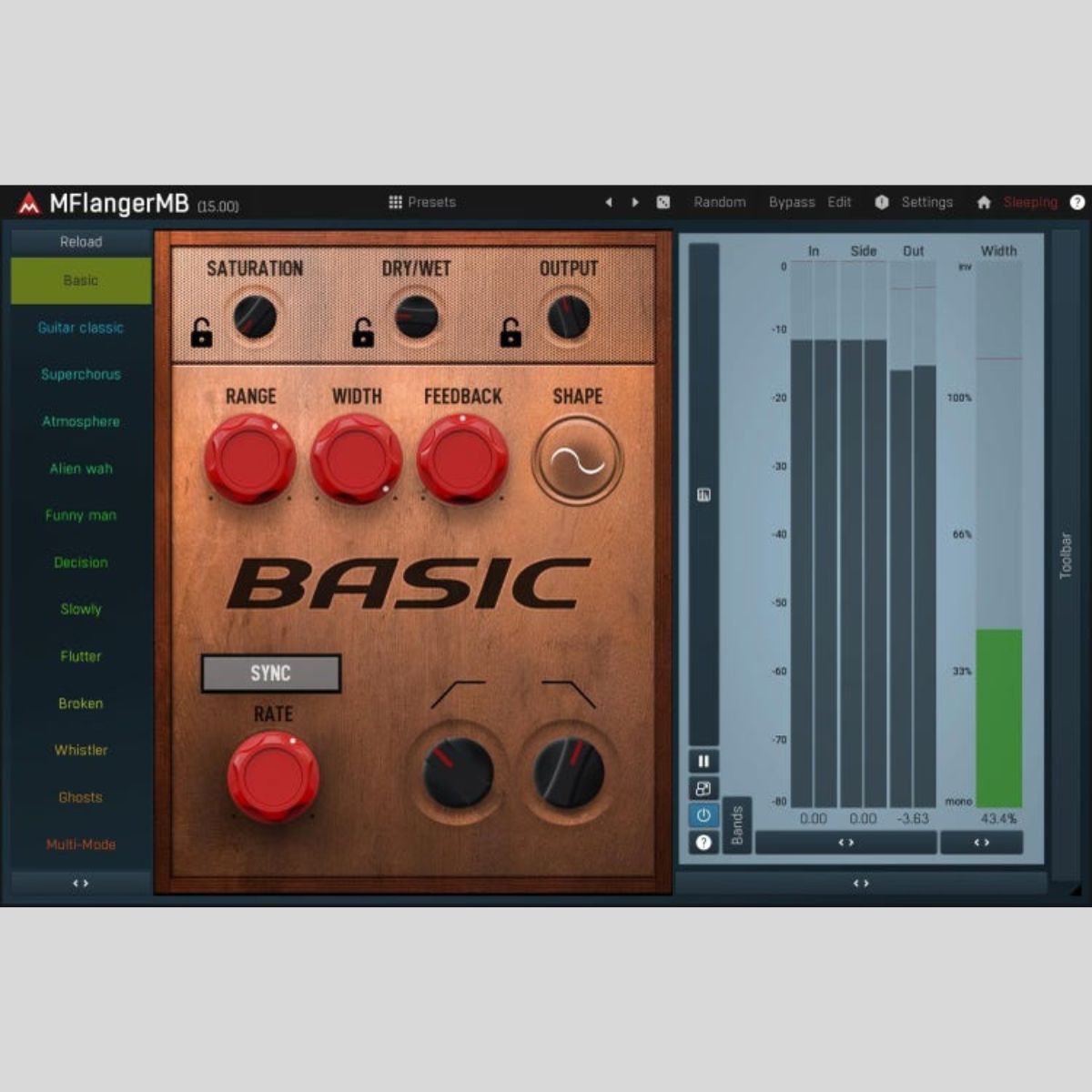Toggle the Output lock icon
This screenshot has height=1092, width=1092.
coord(511,333)
